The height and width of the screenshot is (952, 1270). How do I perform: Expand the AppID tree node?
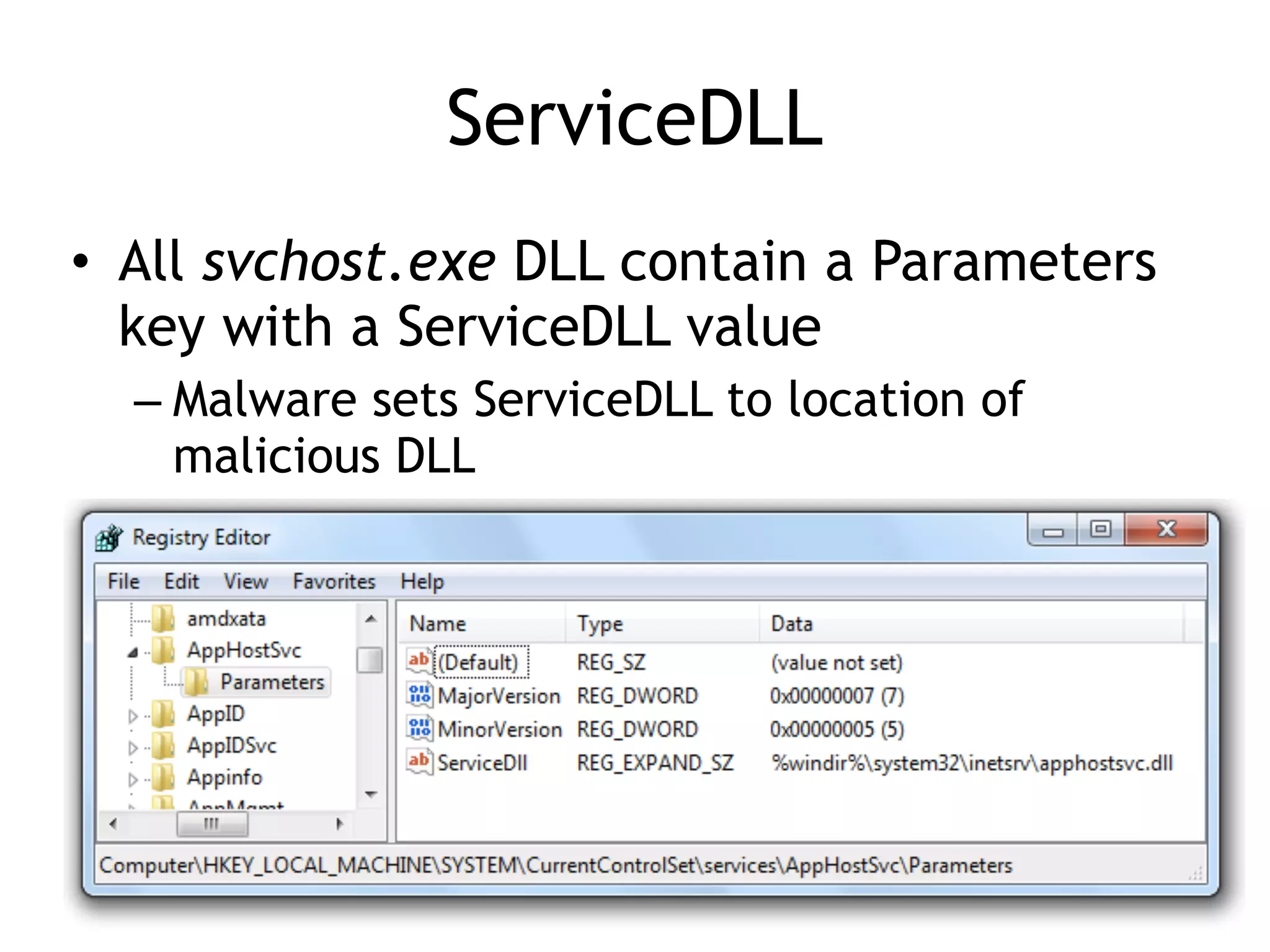(132, 716)
